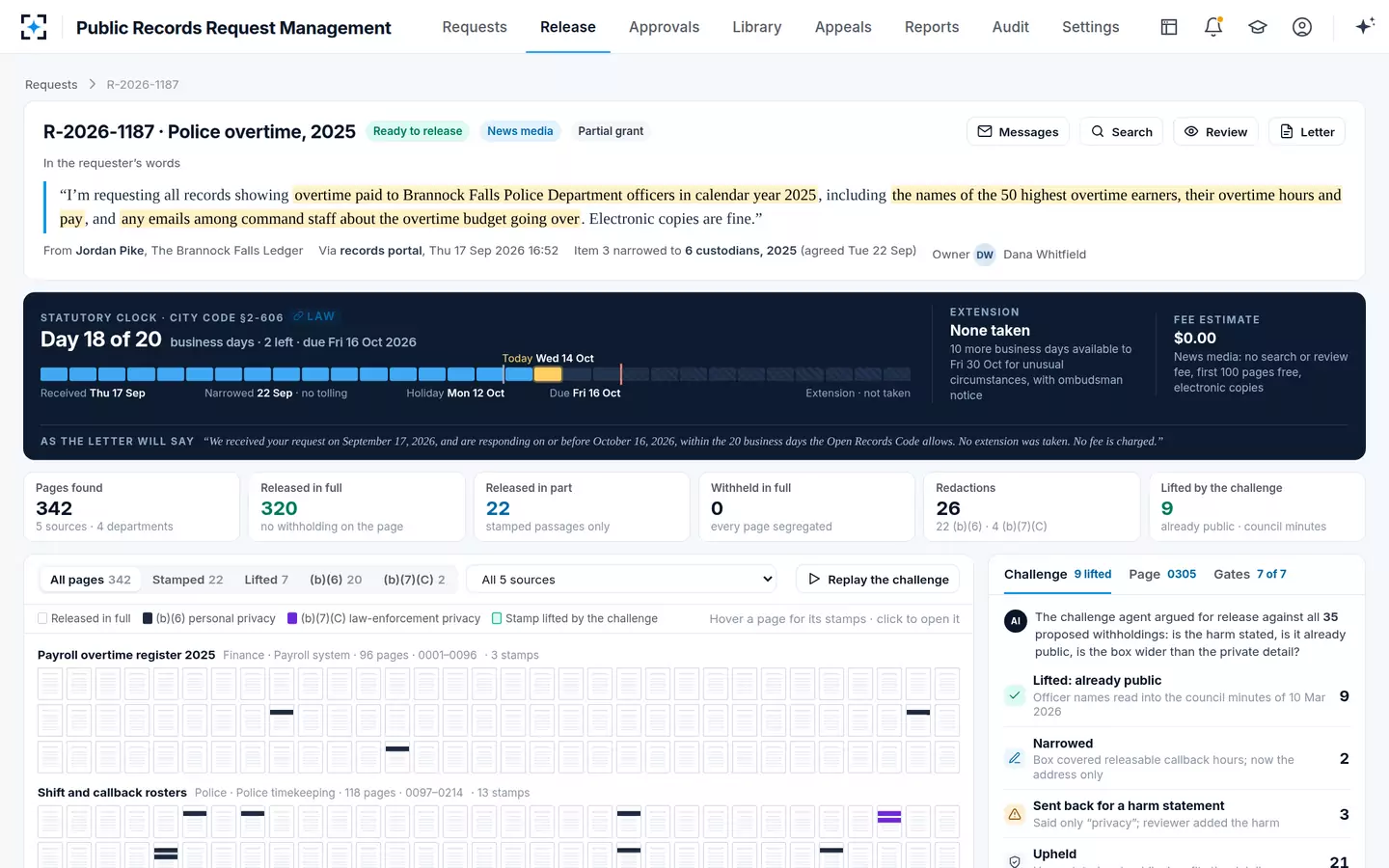Click the warning icon for Sent back

tap(1015, 814)
